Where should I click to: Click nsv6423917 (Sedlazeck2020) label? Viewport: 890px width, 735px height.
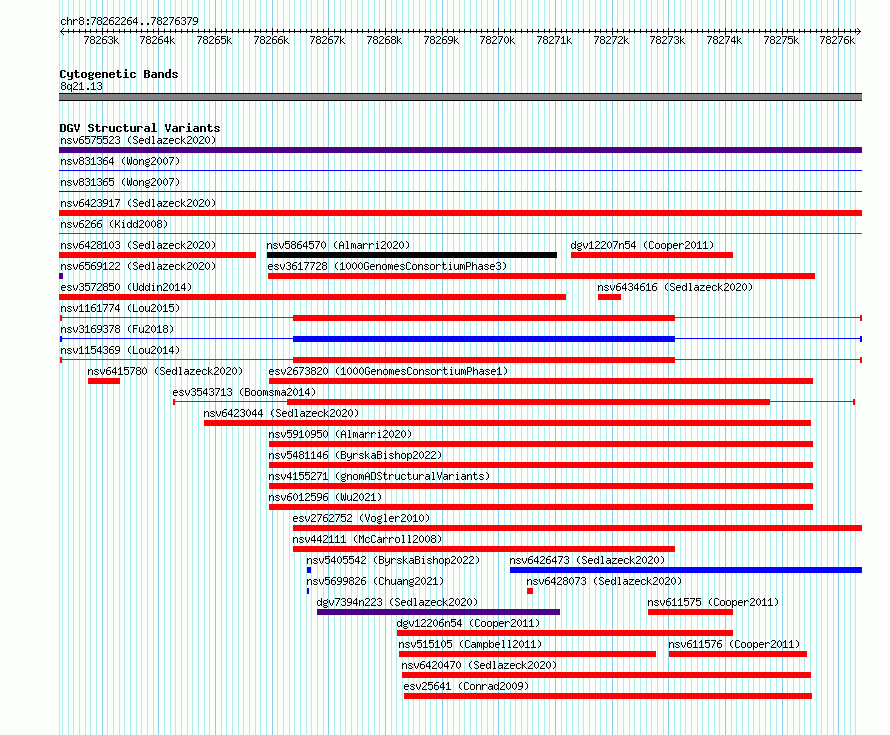pyautogui.click(x=138, y=203)
